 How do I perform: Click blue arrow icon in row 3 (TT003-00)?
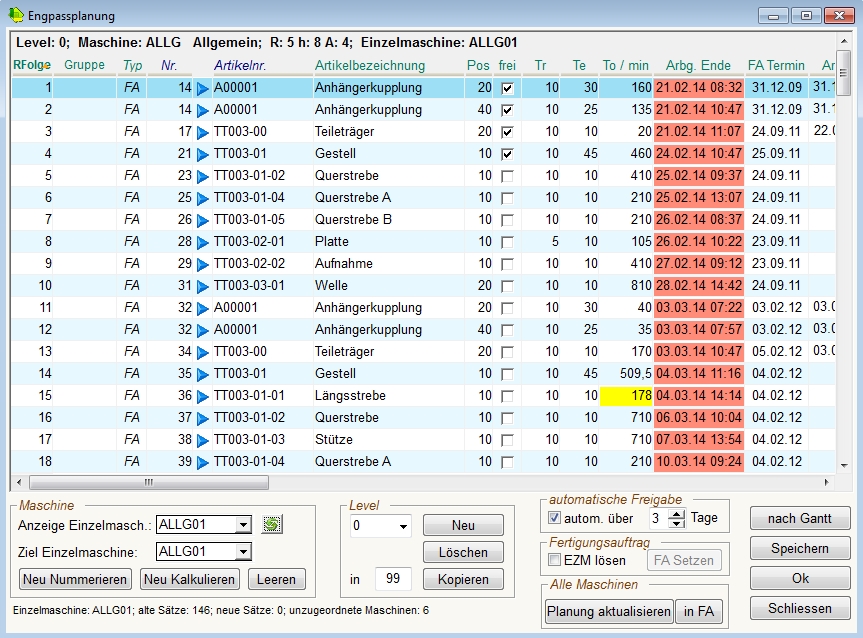click(203, 132)
